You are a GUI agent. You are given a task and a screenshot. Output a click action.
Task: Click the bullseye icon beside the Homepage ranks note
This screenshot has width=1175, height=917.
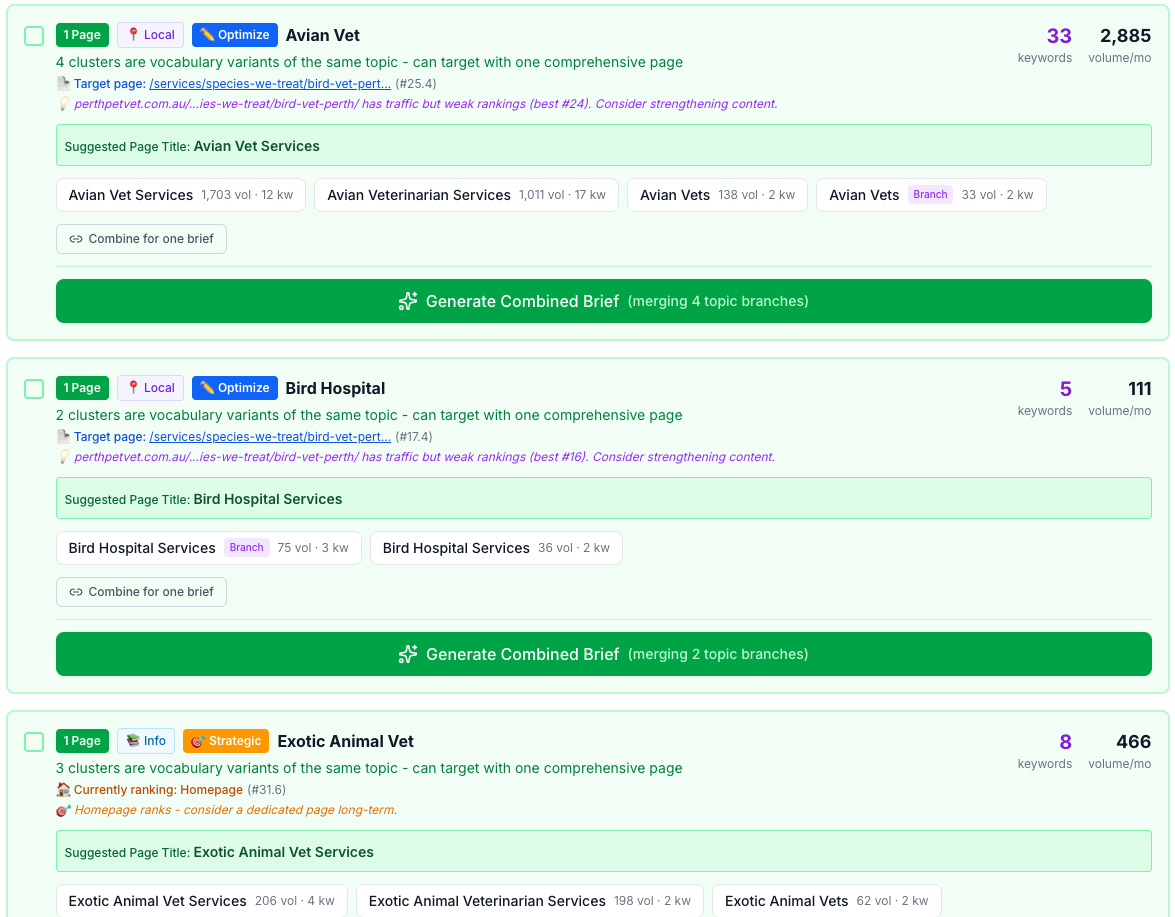tap(64, 810)
